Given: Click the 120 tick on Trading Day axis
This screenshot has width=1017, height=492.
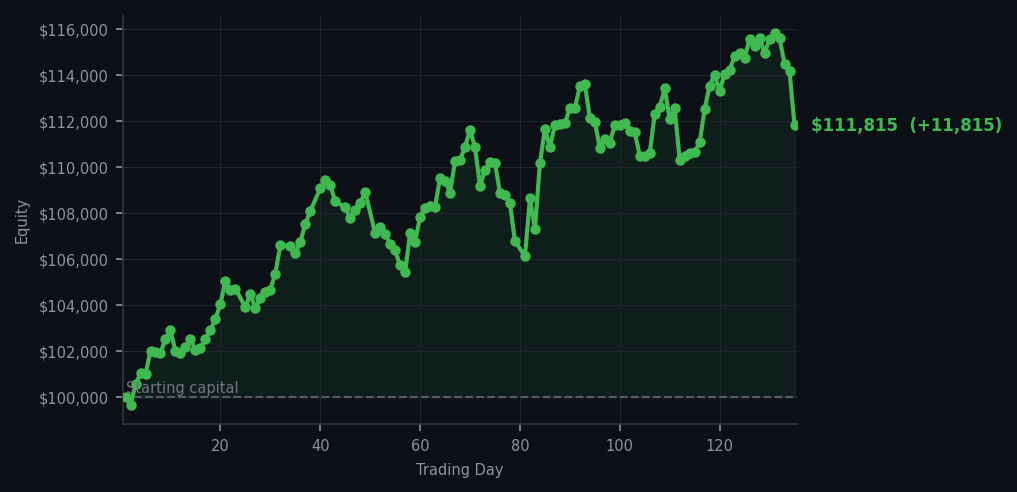Looking at the screenshot, I should click(x=719, y=445).
